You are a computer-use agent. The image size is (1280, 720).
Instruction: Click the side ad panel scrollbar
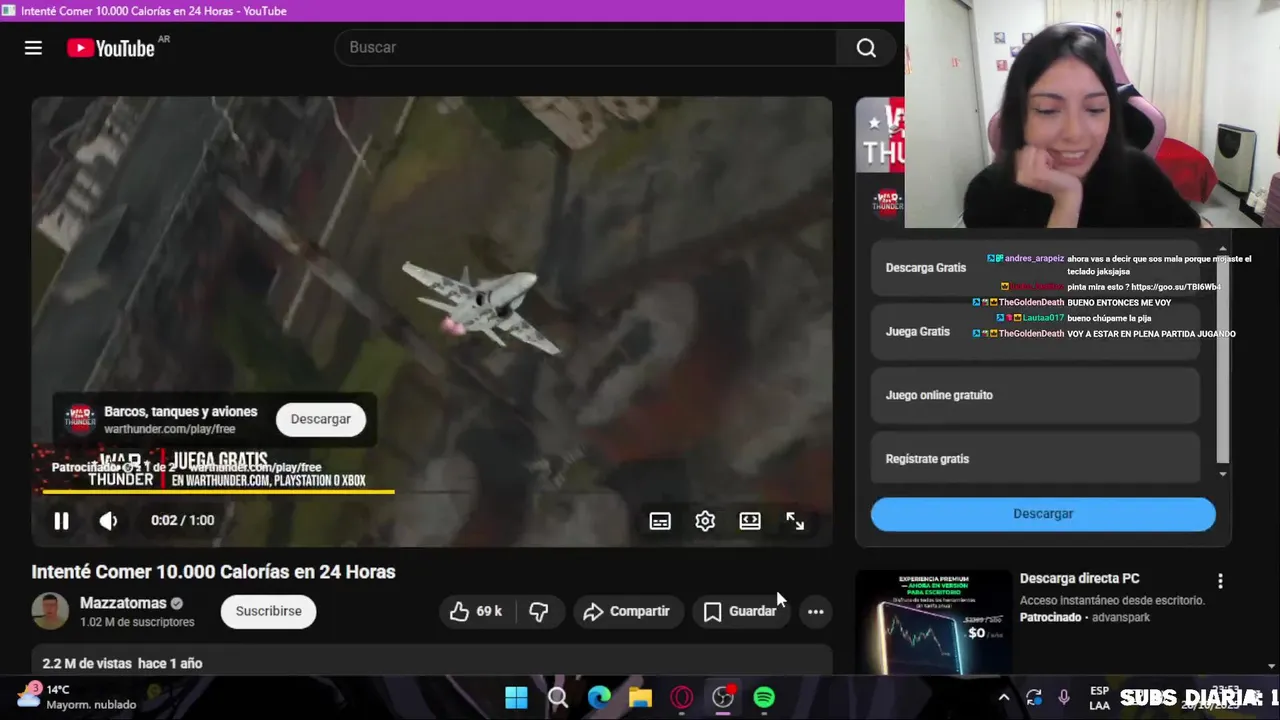pyautogui.click(x=1222, y=360)
